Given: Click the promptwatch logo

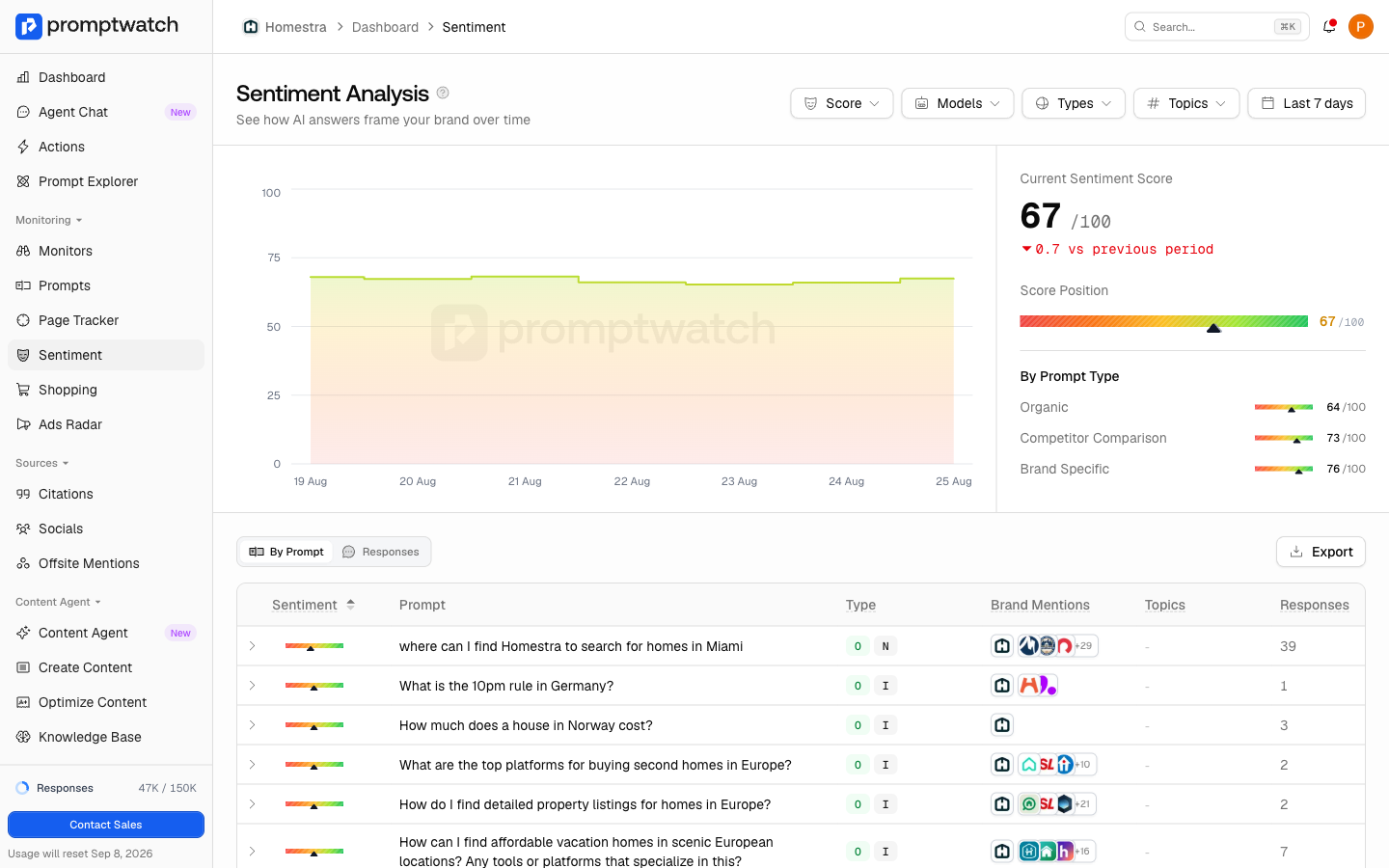Looking at the screenshot, I should [x=96, y=26].
